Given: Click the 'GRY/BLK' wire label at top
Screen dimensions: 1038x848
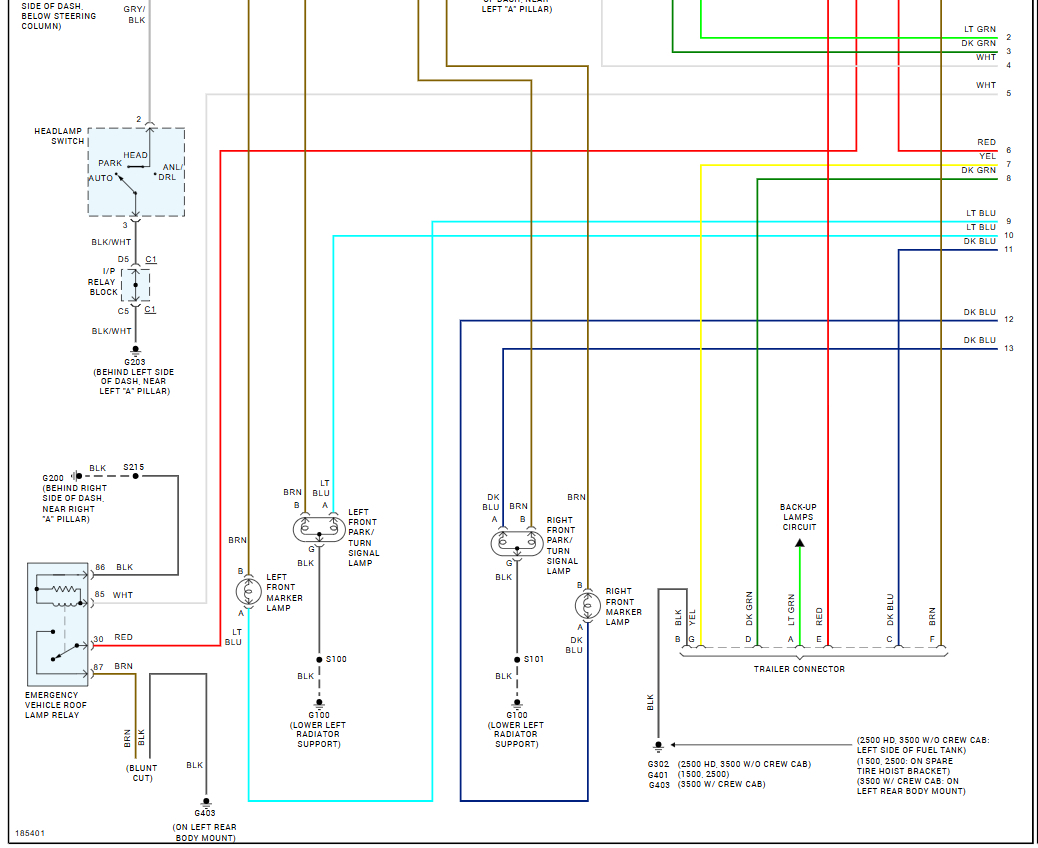Looking at the screenshot, I should [134, 15].
